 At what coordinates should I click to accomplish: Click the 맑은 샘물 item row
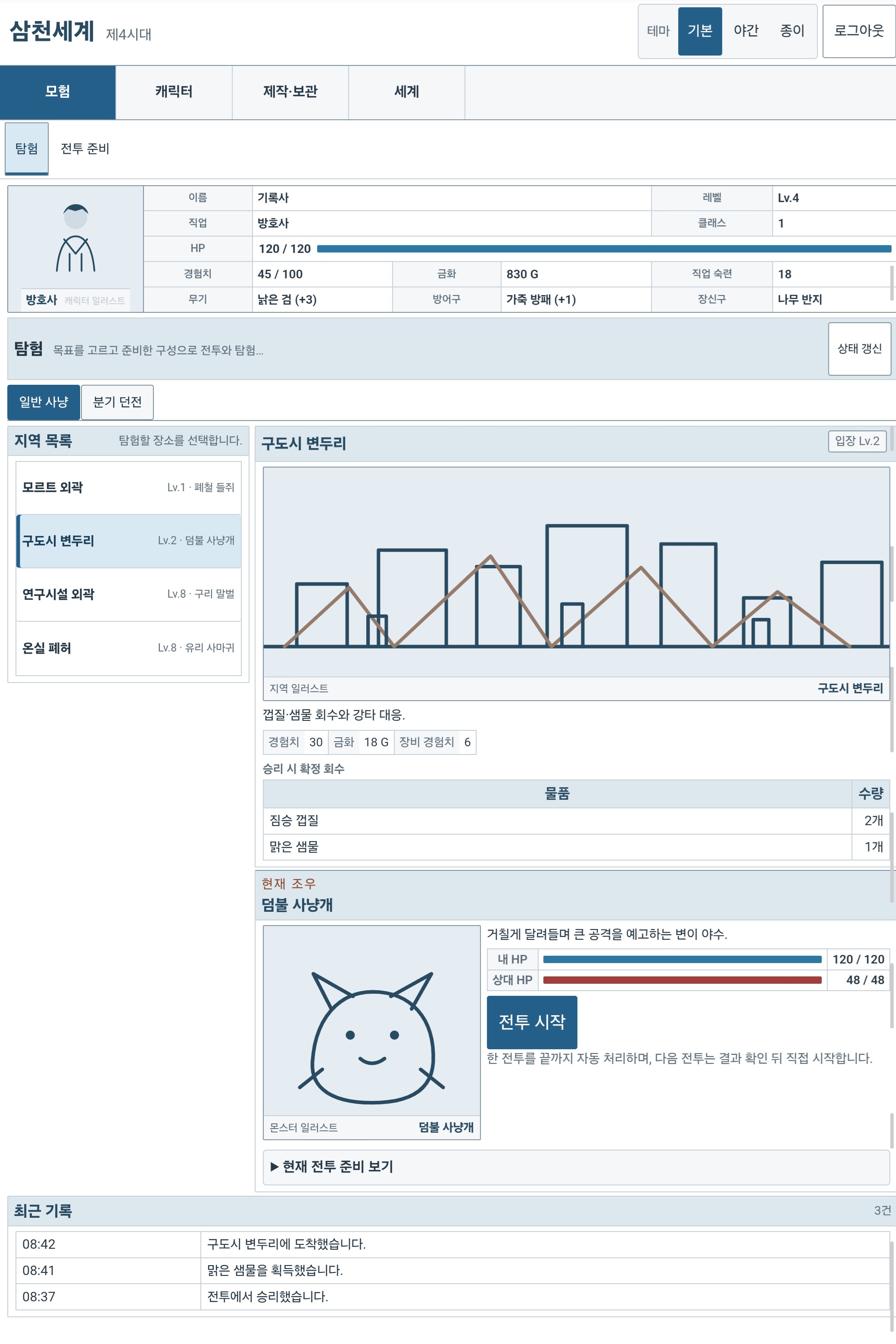click(576, 847)
